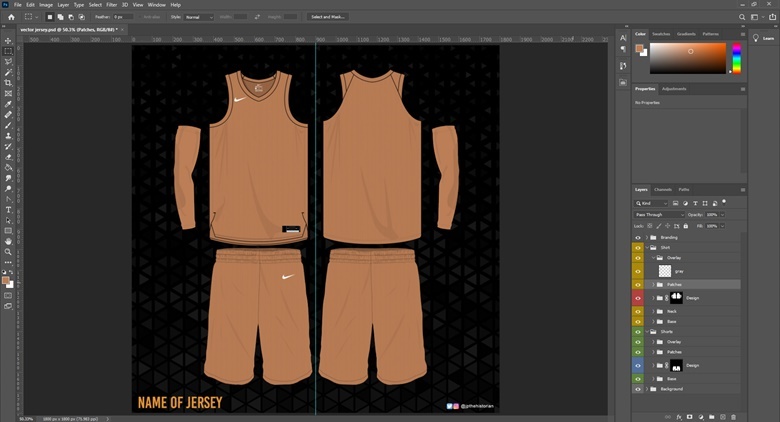This screenshot has width=780, height=422.
Task: Select the Healing Brush tool
Action: (x=8, y=114)
